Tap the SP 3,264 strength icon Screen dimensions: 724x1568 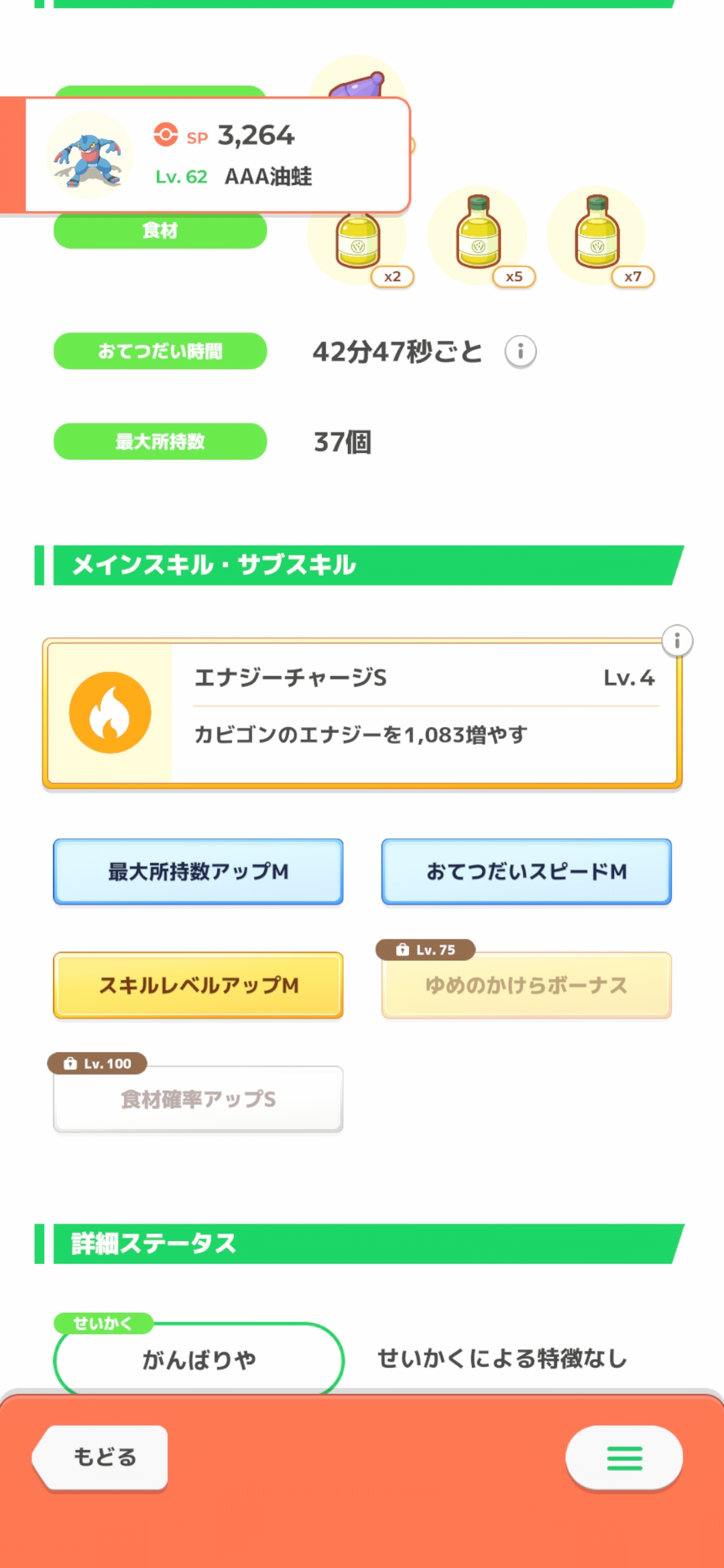[166, 135]
